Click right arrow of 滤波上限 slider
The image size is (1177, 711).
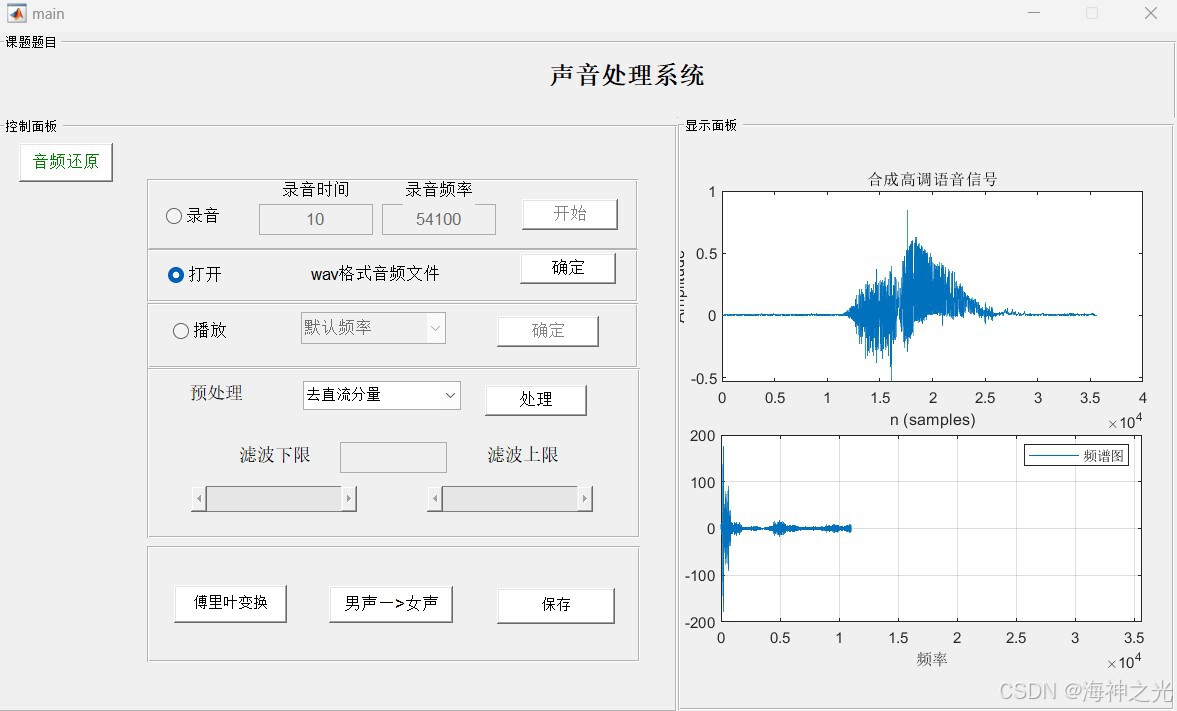pyautogui.click(x=585, y=499)
